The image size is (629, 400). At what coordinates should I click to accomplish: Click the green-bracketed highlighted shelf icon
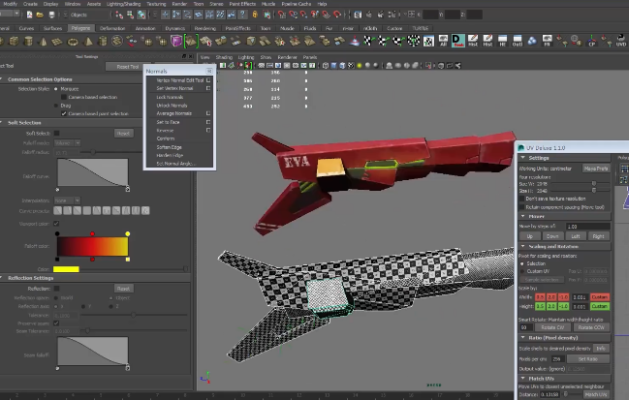[191, 41]
